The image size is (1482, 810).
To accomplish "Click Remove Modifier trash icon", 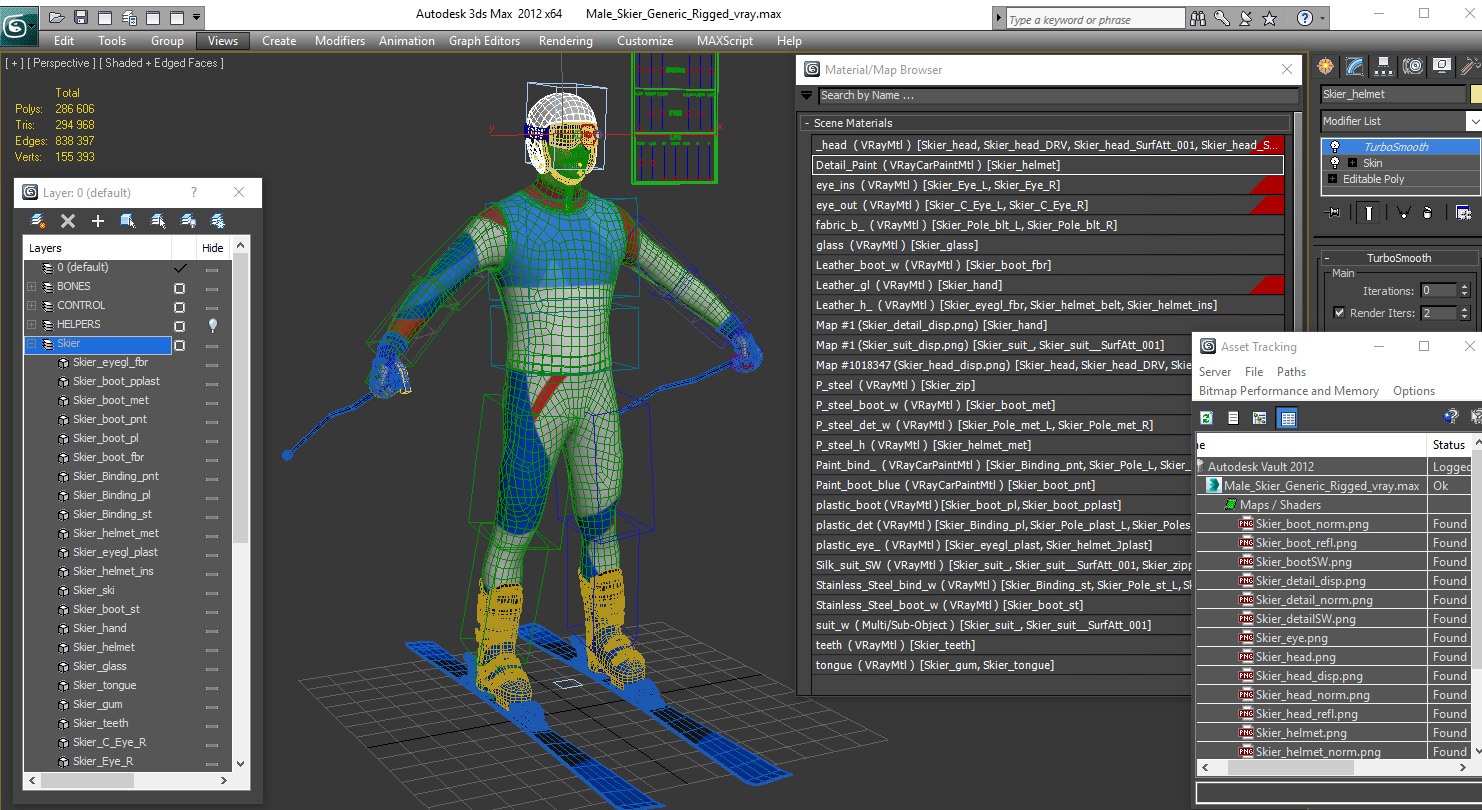I will click(x=1428, y=212).
